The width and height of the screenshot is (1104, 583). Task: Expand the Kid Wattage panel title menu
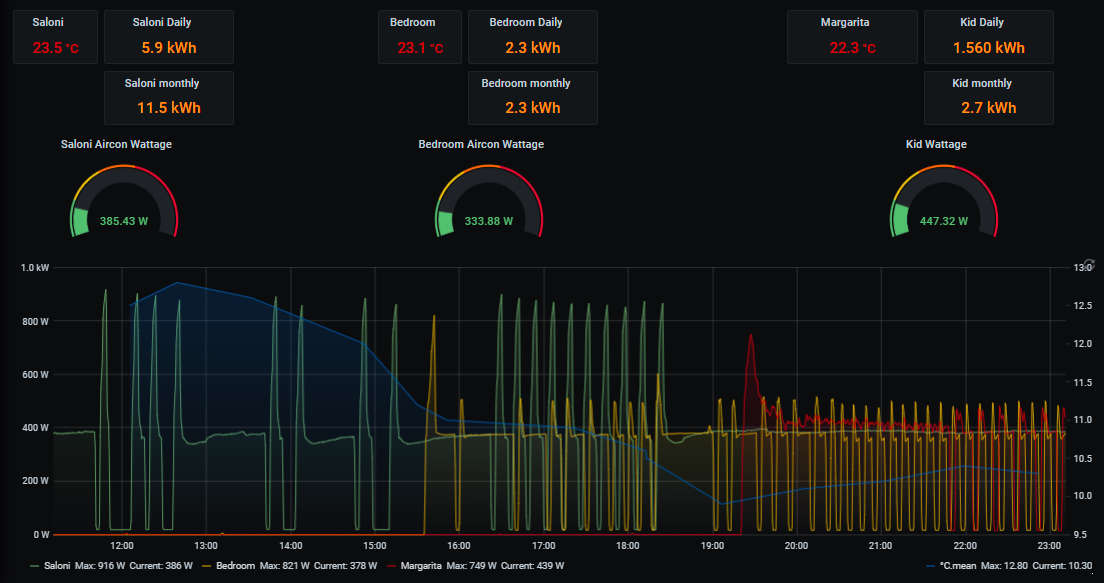[936, 144]
